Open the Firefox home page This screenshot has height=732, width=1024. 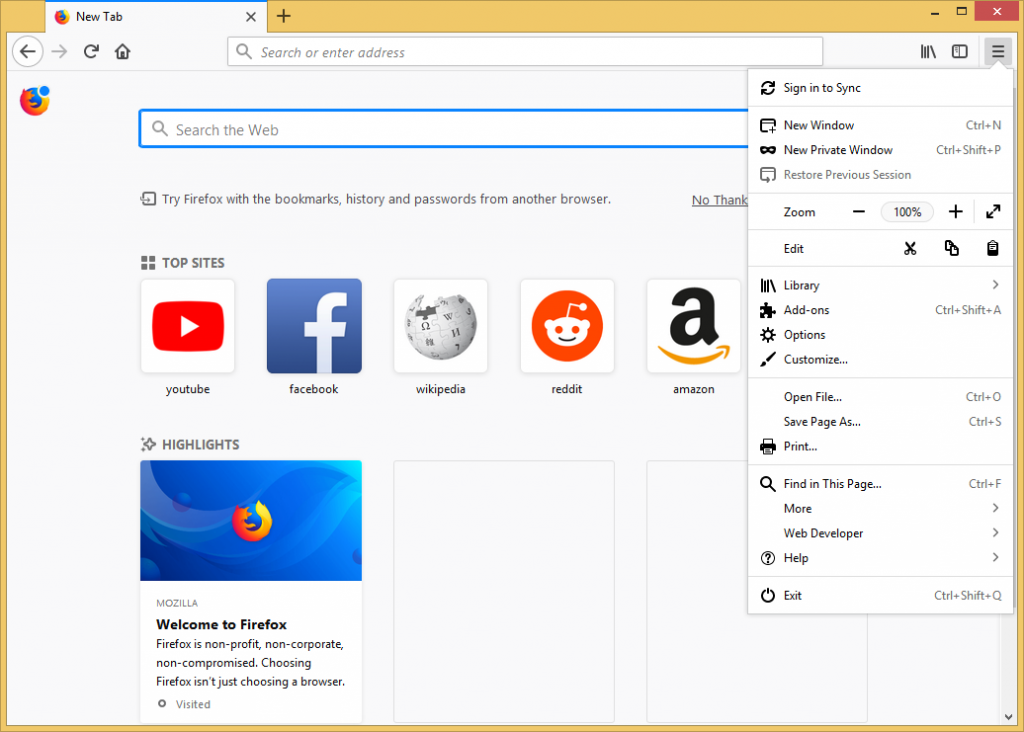click(x=122, y=52)
